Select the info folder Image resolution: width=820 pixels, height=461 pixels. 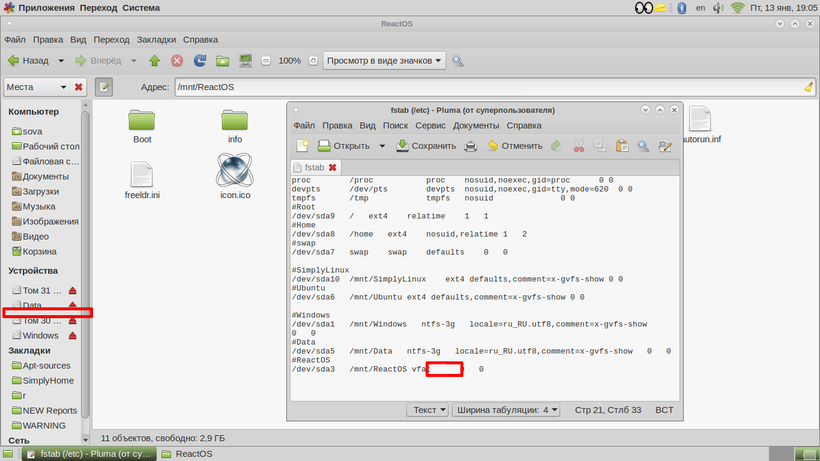point(234,126)
